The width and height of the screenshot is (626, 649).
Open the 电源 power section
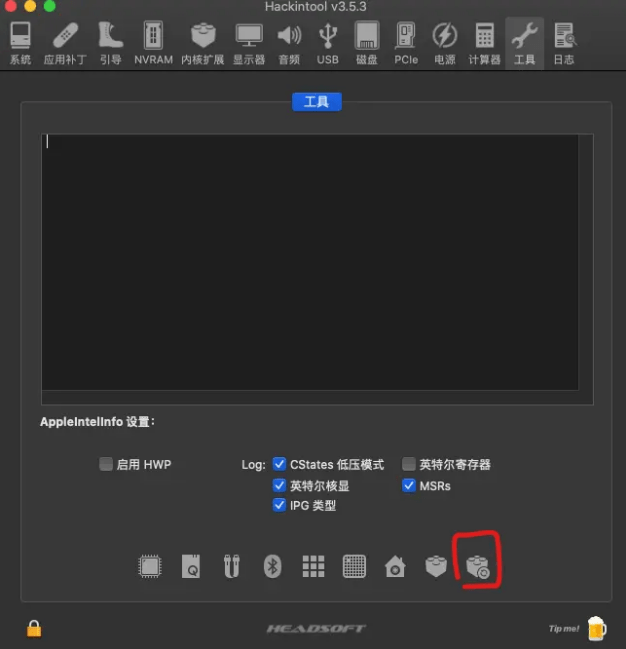click(445, 43)
